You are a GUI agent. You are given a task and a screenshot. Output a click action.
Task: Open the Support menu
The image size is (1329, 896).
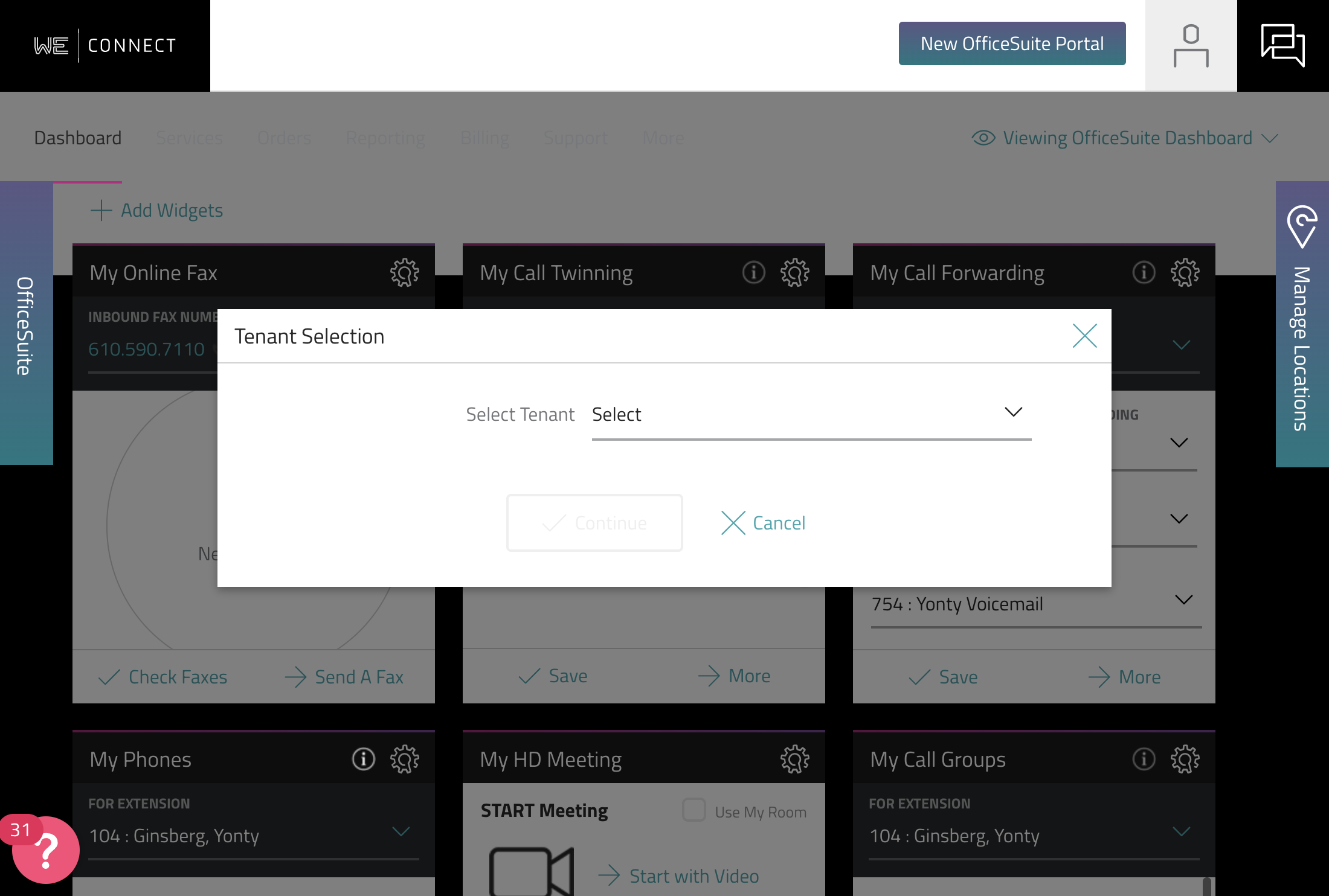576,138
